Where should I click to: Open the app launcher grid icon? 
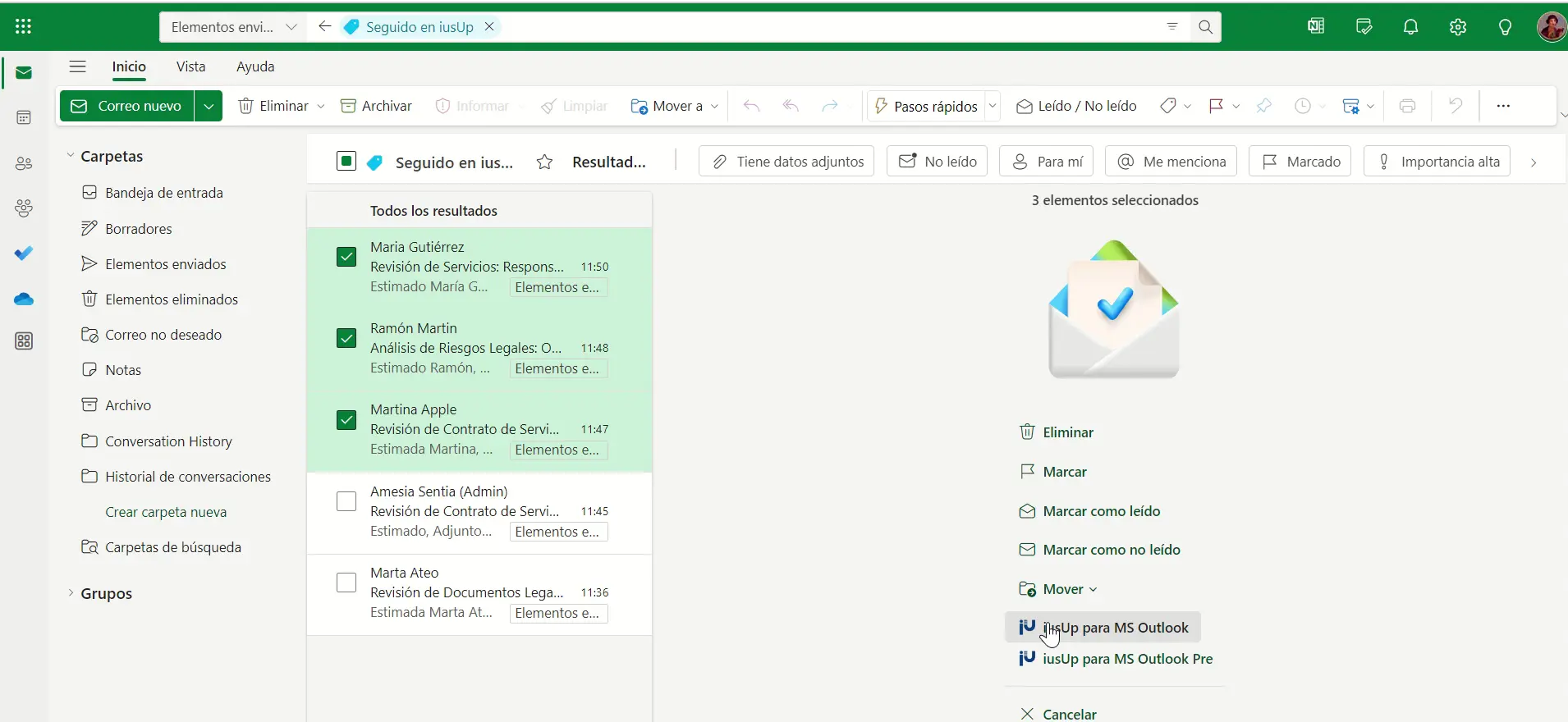pos(23,27)
